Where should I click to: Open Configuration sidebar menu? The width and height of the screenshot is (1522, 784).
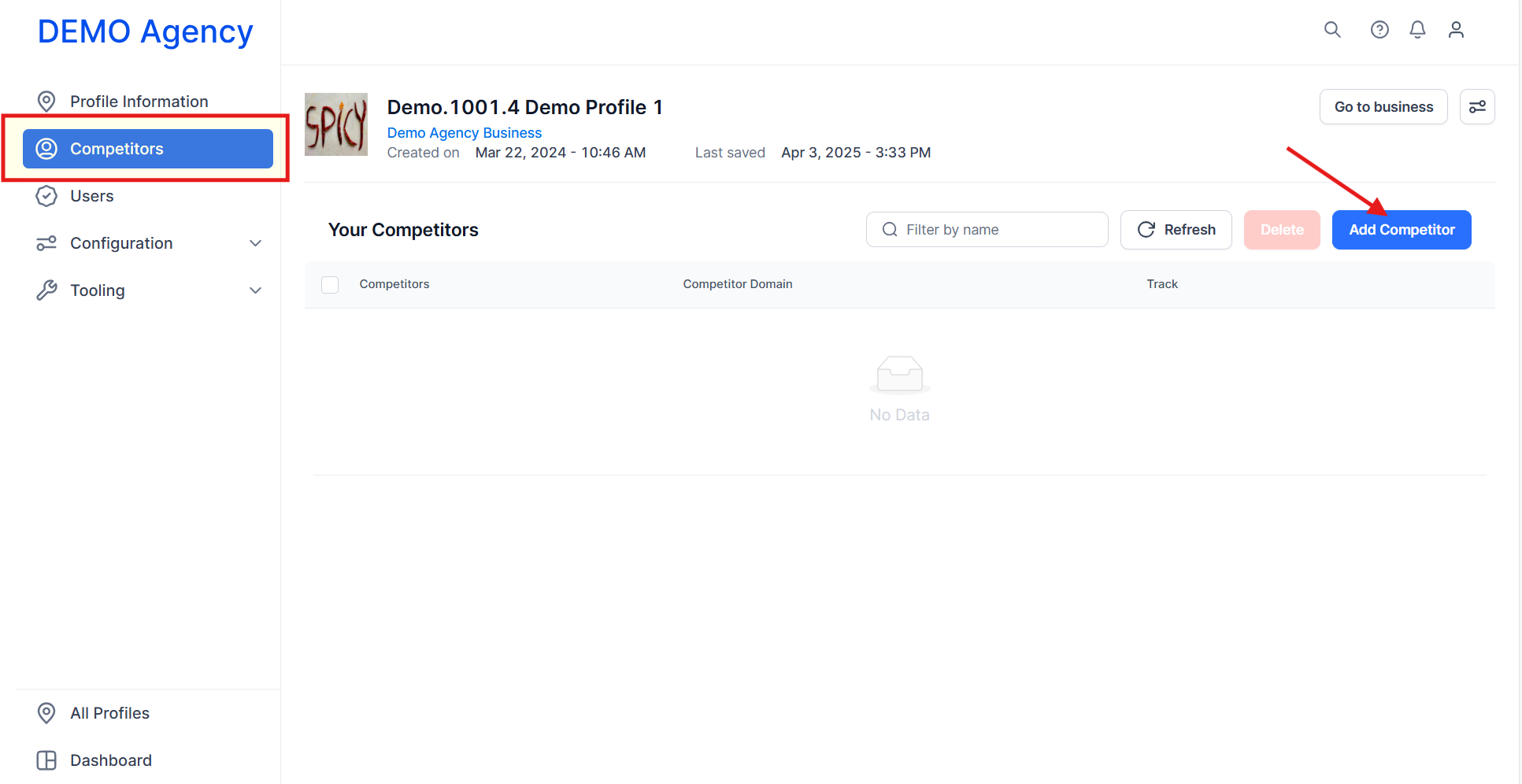tap(148, 243)
